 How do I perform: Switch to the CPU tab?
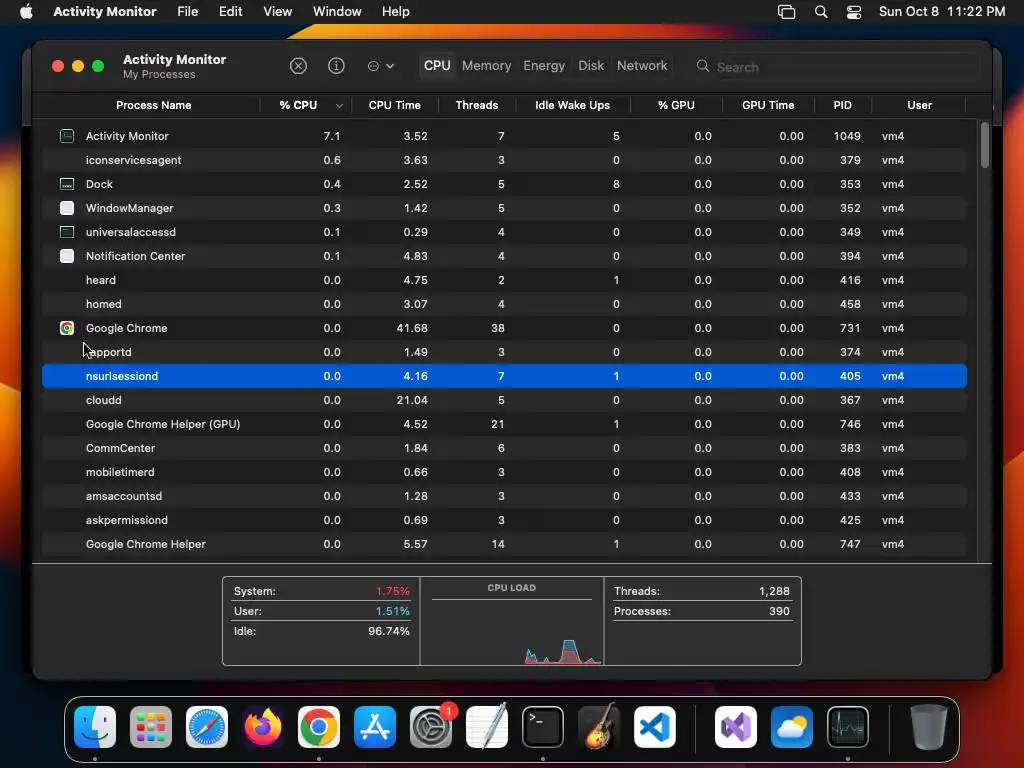[437, 66]
